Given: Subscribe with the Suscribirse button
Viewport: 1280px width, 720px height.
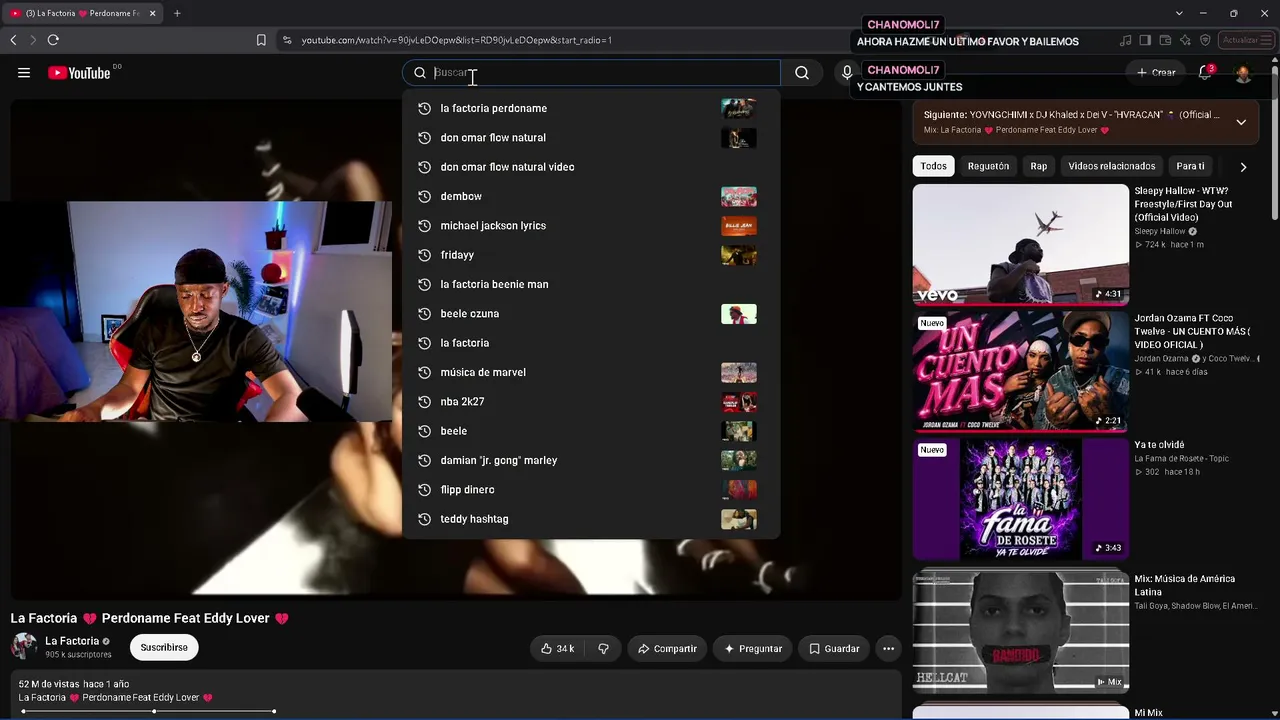Looking at the screenshot, I should pos(164,647).
